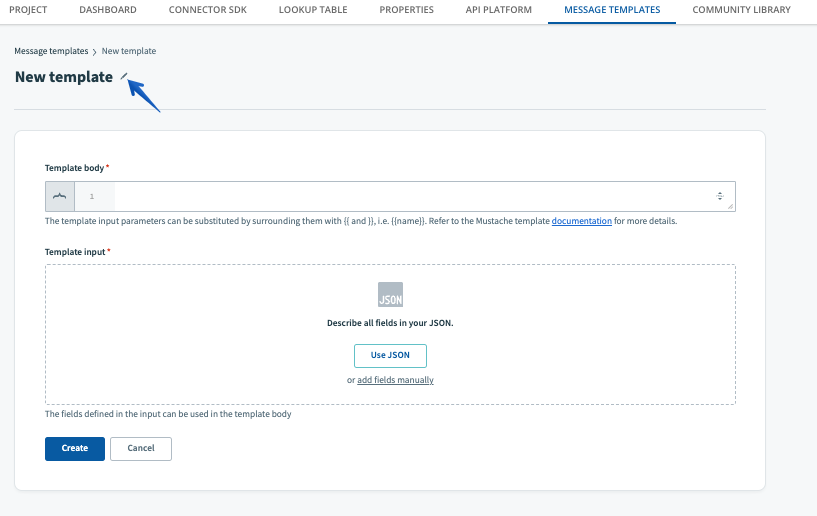Click the Message templates breadcrumb link
Viewport: 817px width, 516px height.
[51, 51]
